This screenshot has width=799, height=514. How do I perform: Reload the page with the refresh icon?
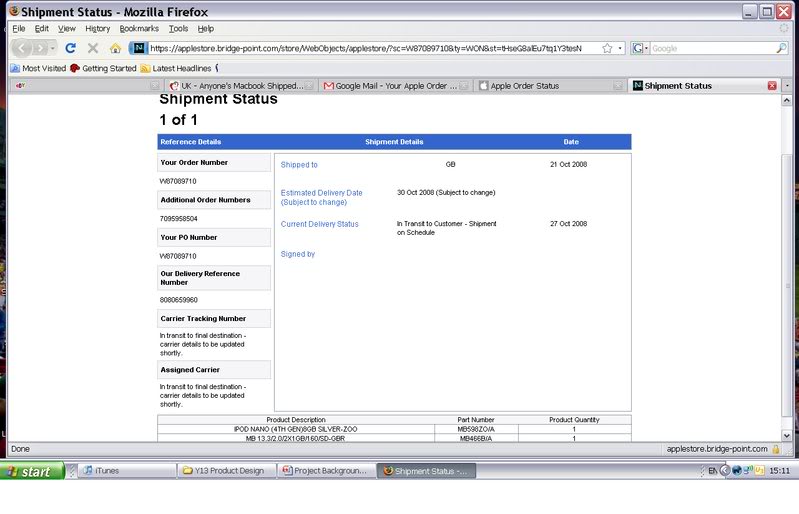(x=70, y=48)
